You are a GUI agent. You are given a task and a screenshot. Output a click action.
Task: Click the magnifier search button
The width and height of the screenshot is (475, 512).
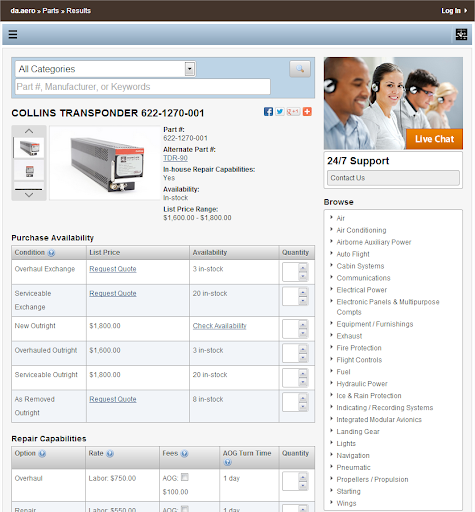(300, 69)
